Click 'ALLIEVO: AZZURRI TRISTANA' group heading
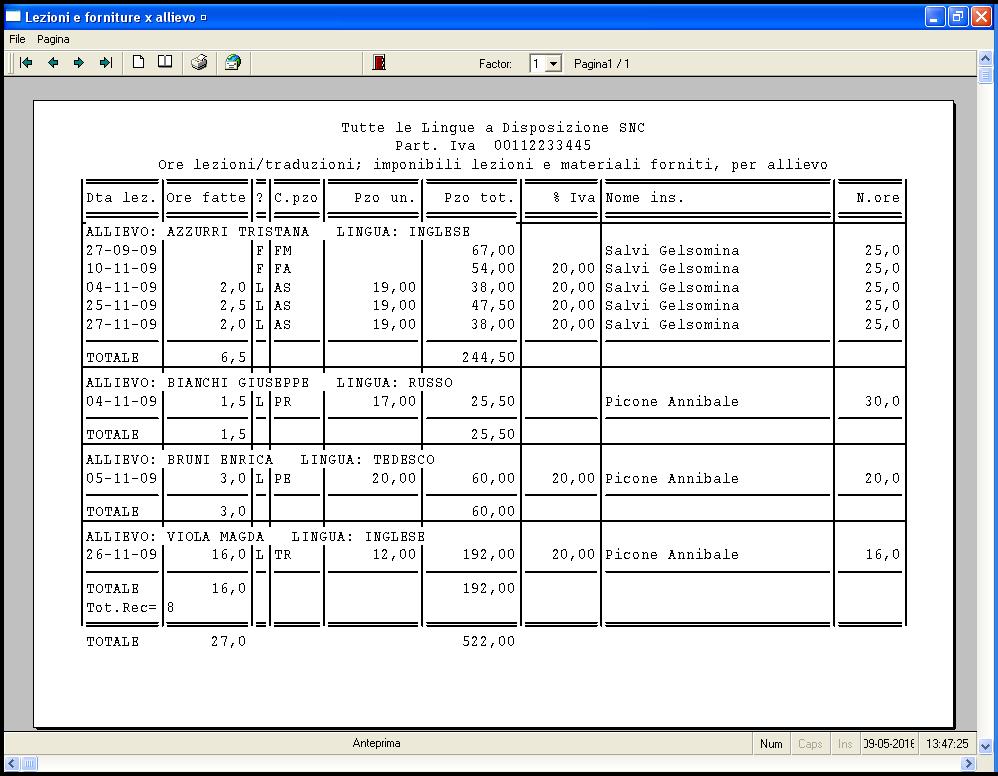This screenshot has width=998, height=776. pyautogui.click(x=197, y=232)
